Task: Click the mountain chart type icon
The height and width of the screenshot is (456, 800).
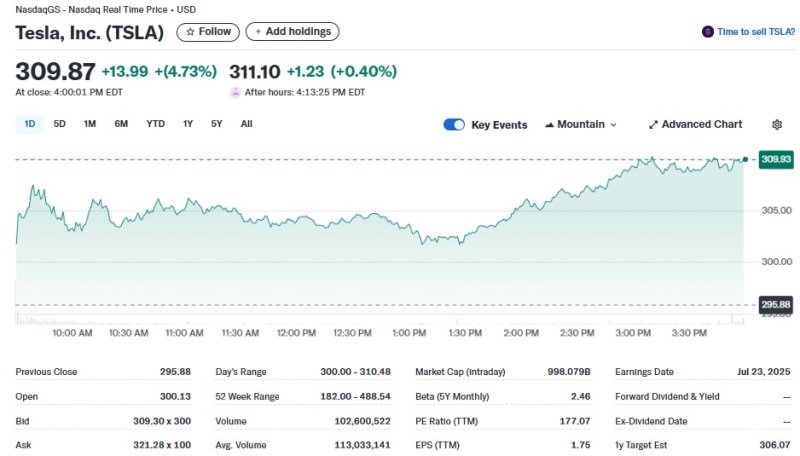Action: pos(549,125)
